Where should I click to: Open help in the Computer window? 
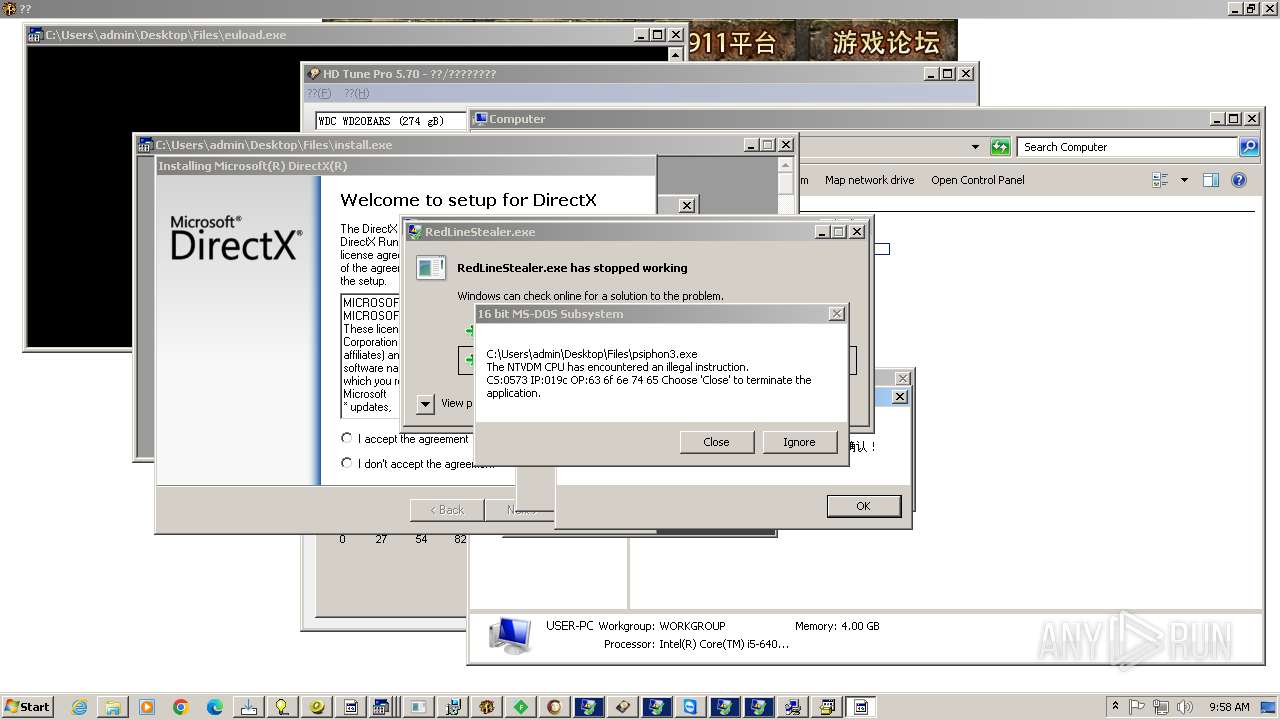pos(1239,180)
